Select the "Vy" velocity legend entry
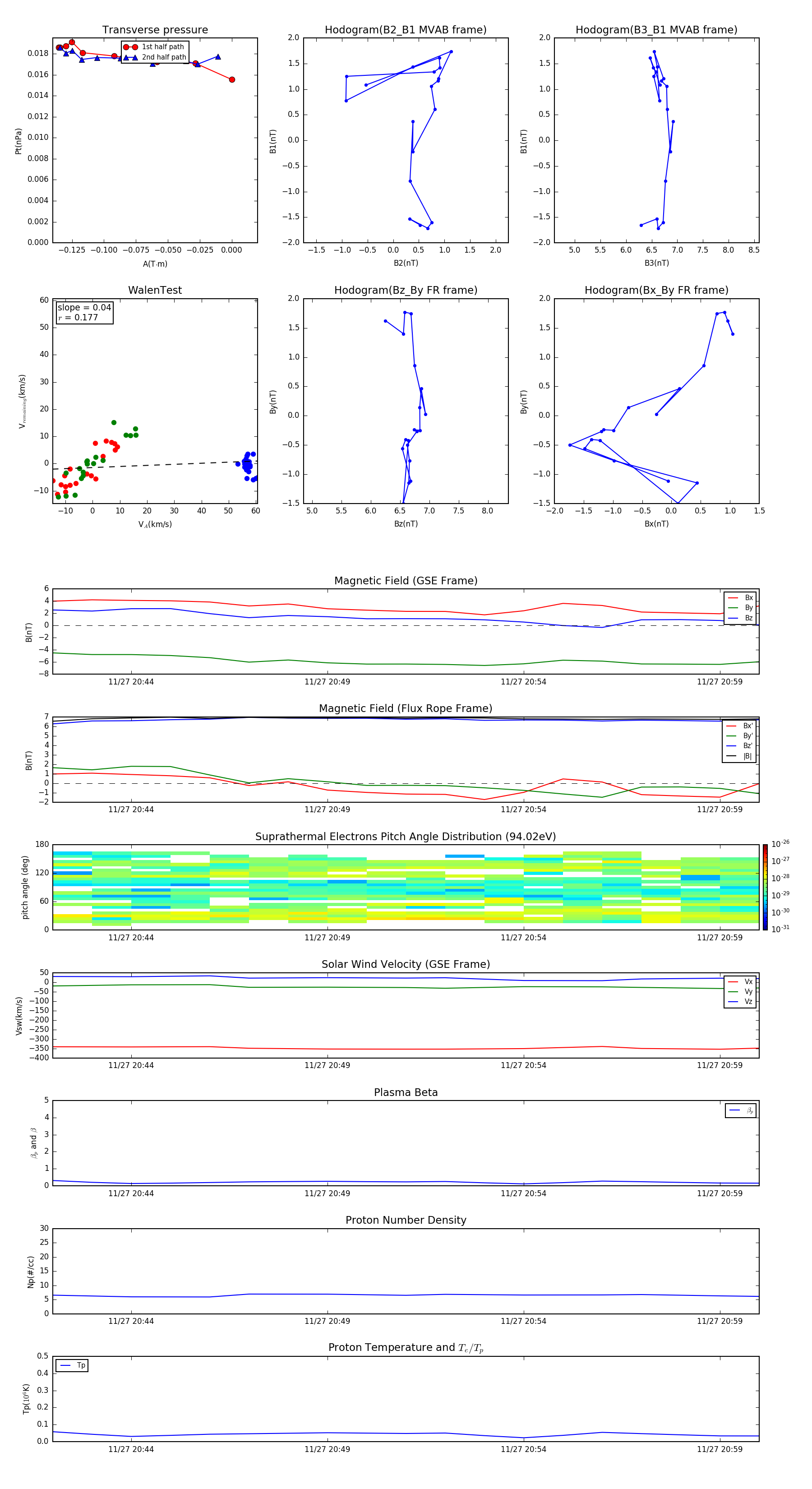This screenshot has height=1489, width=812. (740, 991)
